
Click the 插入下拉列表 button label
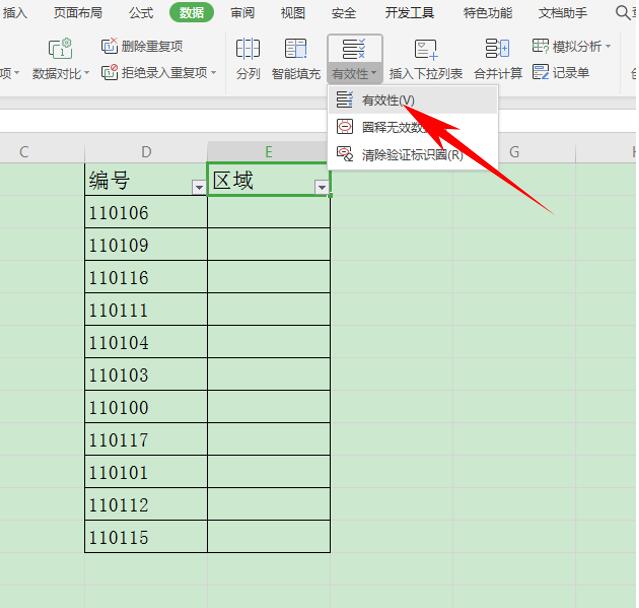426,74
